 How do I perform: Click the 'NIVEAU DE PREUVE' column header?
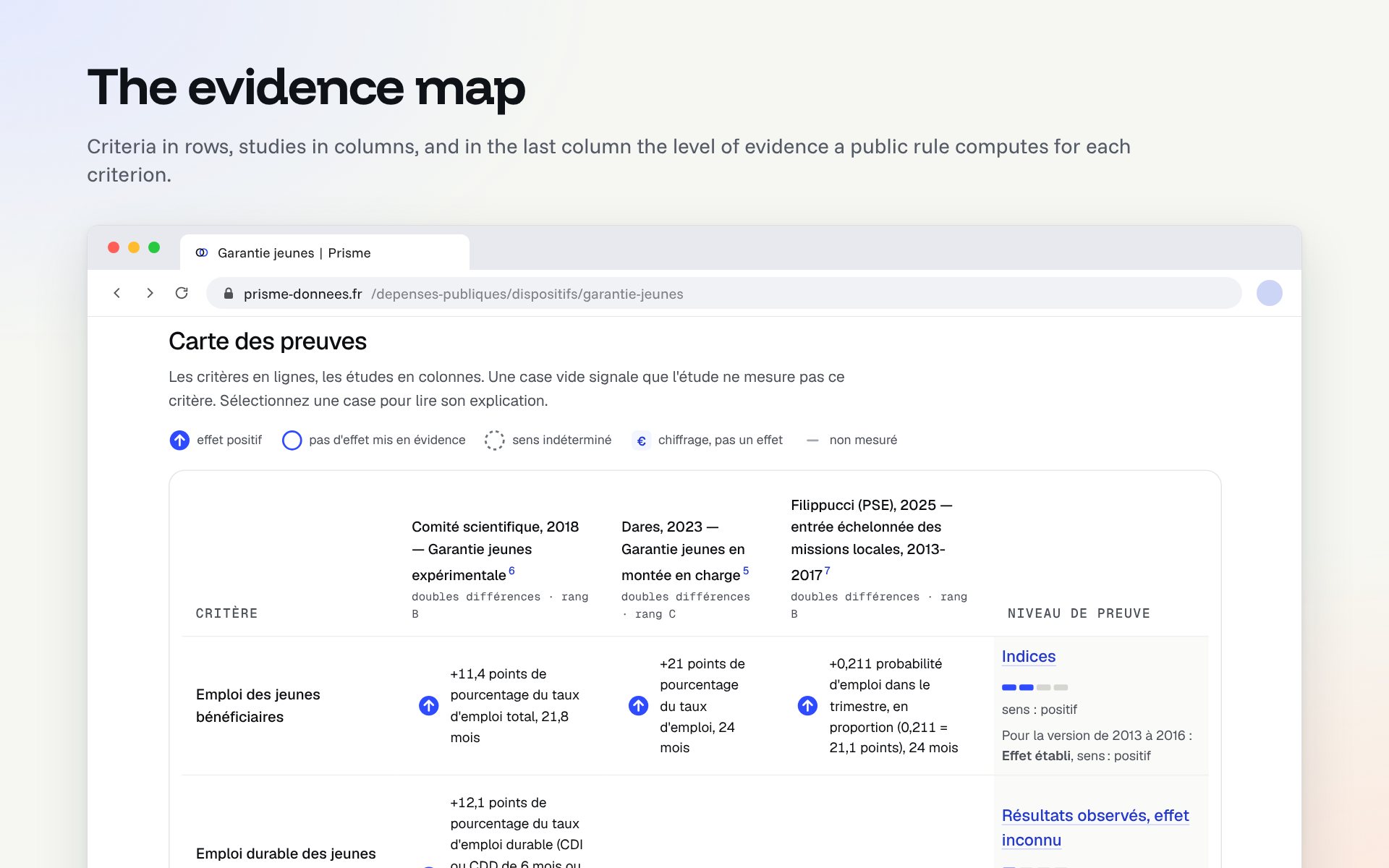point(1079,613)
